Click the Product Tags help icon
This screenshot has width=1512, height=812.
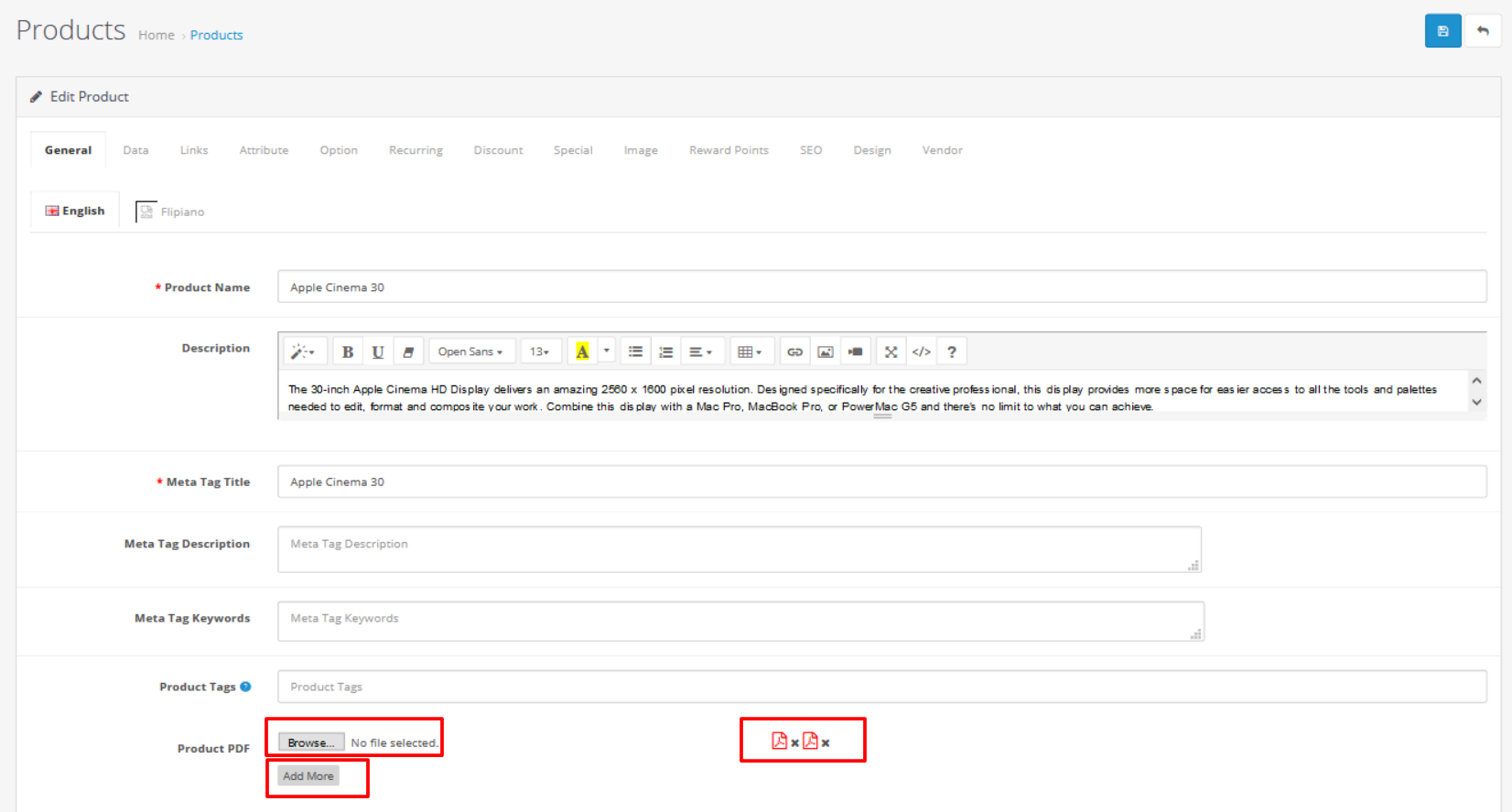tap(245, 687)
